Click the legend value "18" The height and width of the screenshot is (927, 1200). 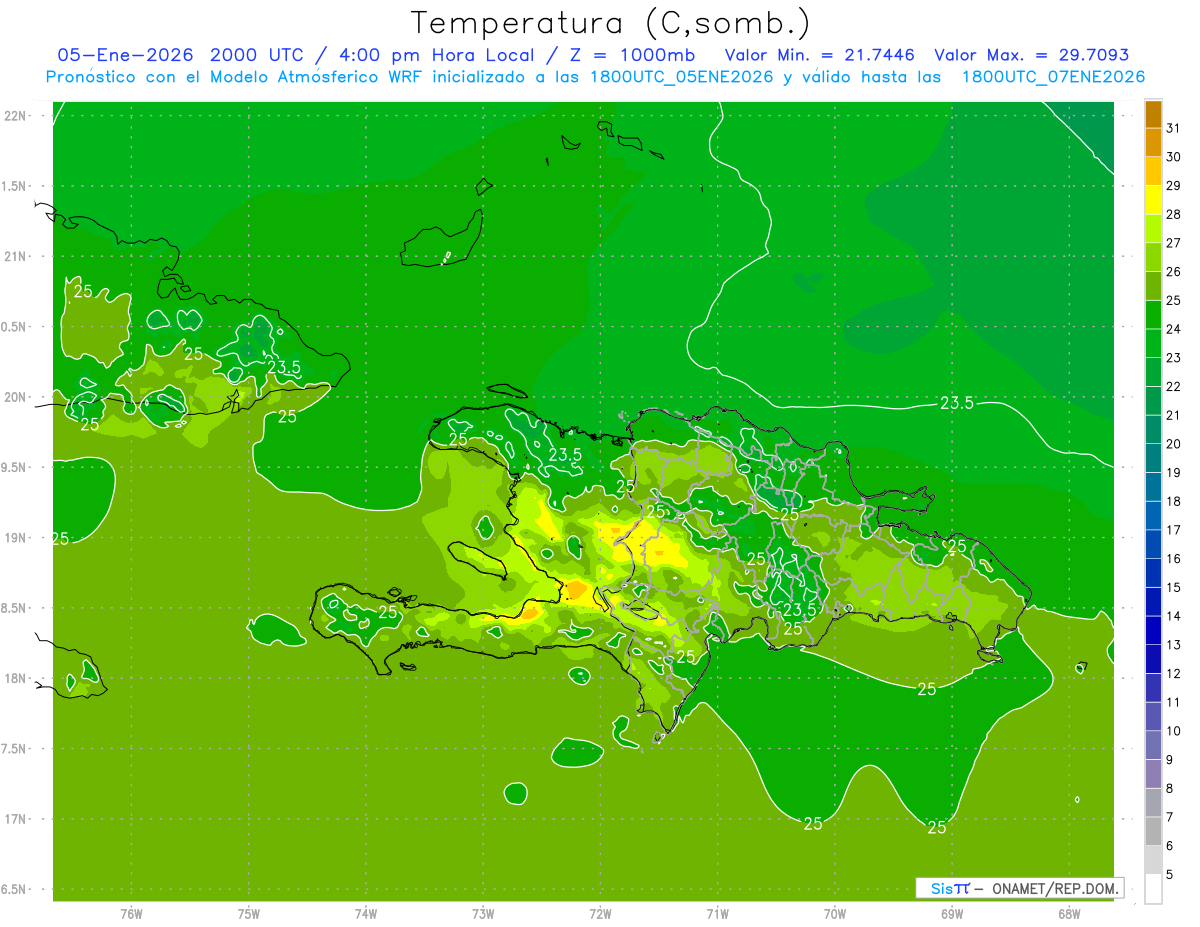coord(1173,502)
